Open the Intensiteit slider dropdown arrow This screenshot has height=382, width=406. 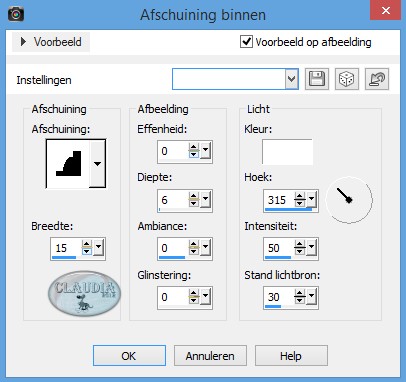click(x=311, y=248)
